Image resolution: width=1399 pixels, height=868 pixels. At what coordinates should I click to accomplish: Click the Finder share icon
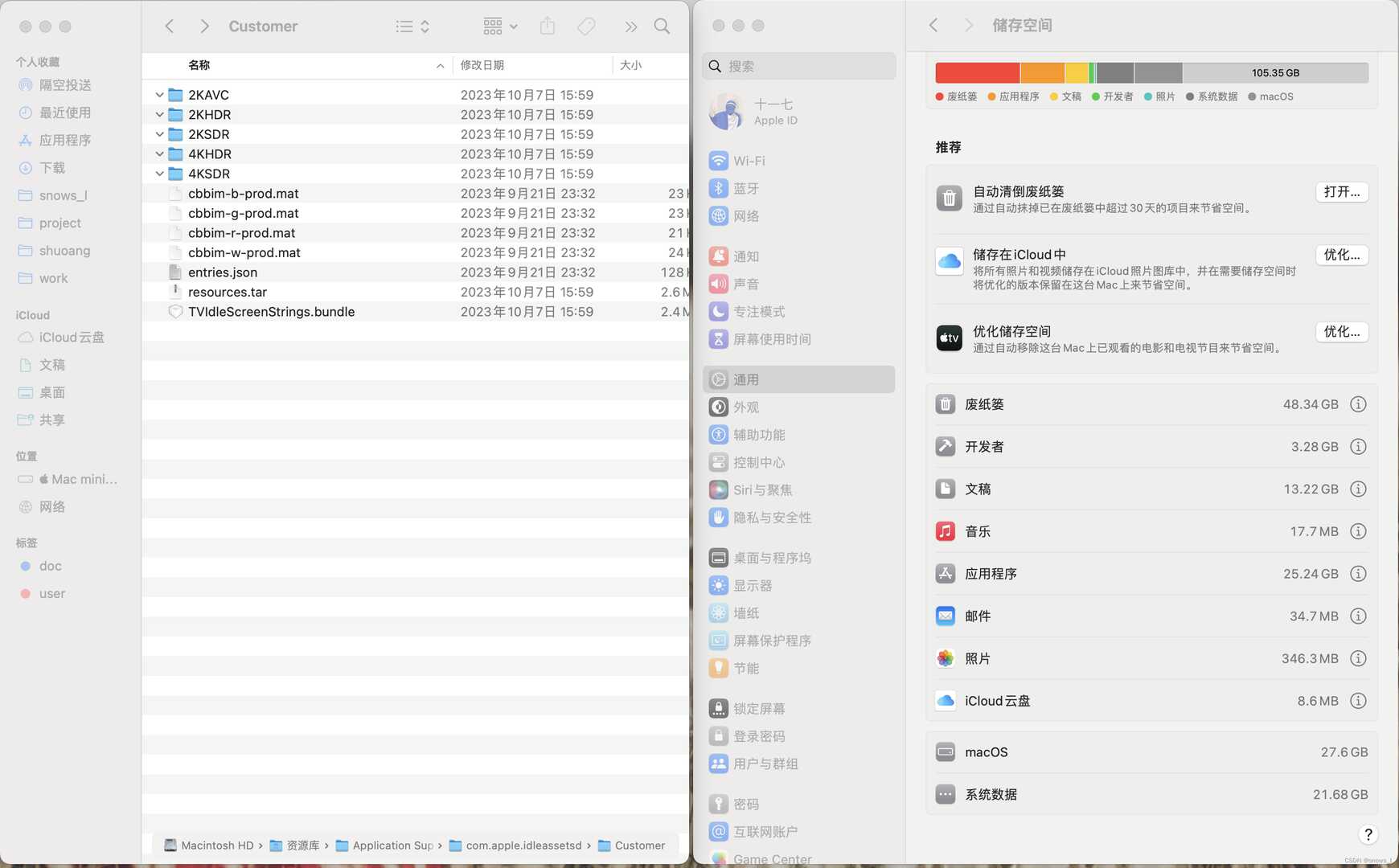click(x=548, y=27)
